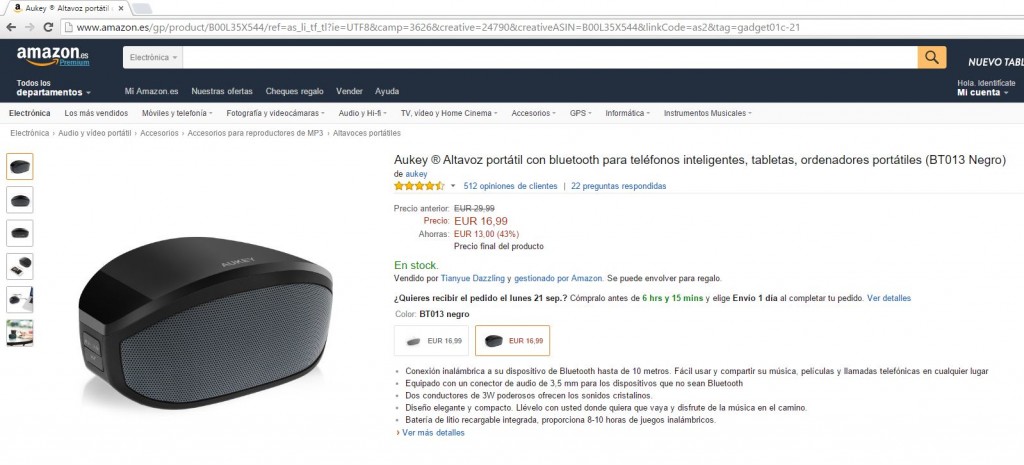The height and width of the screenshot is (465, 1024).
Task: Expand Todos los departamentos menu
Action: point(53,88)
